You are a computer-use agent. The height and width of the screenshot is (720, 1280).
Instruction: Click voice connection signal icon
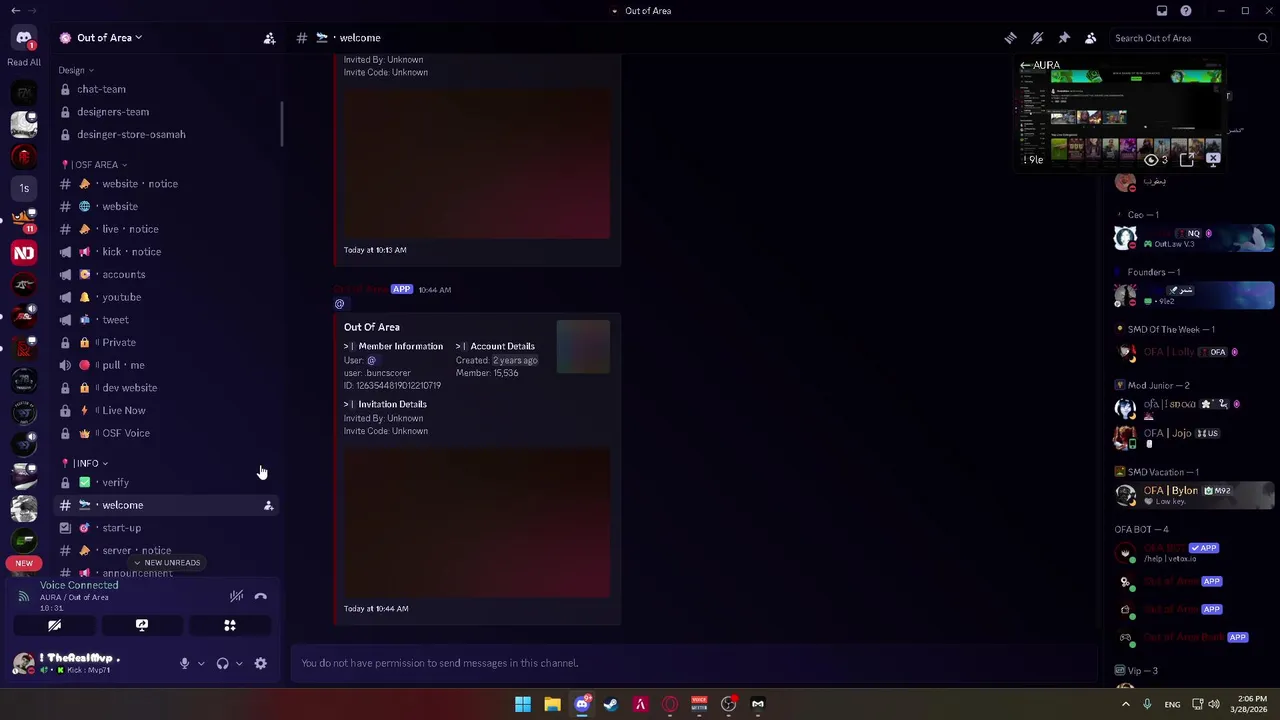coord(24,597)
